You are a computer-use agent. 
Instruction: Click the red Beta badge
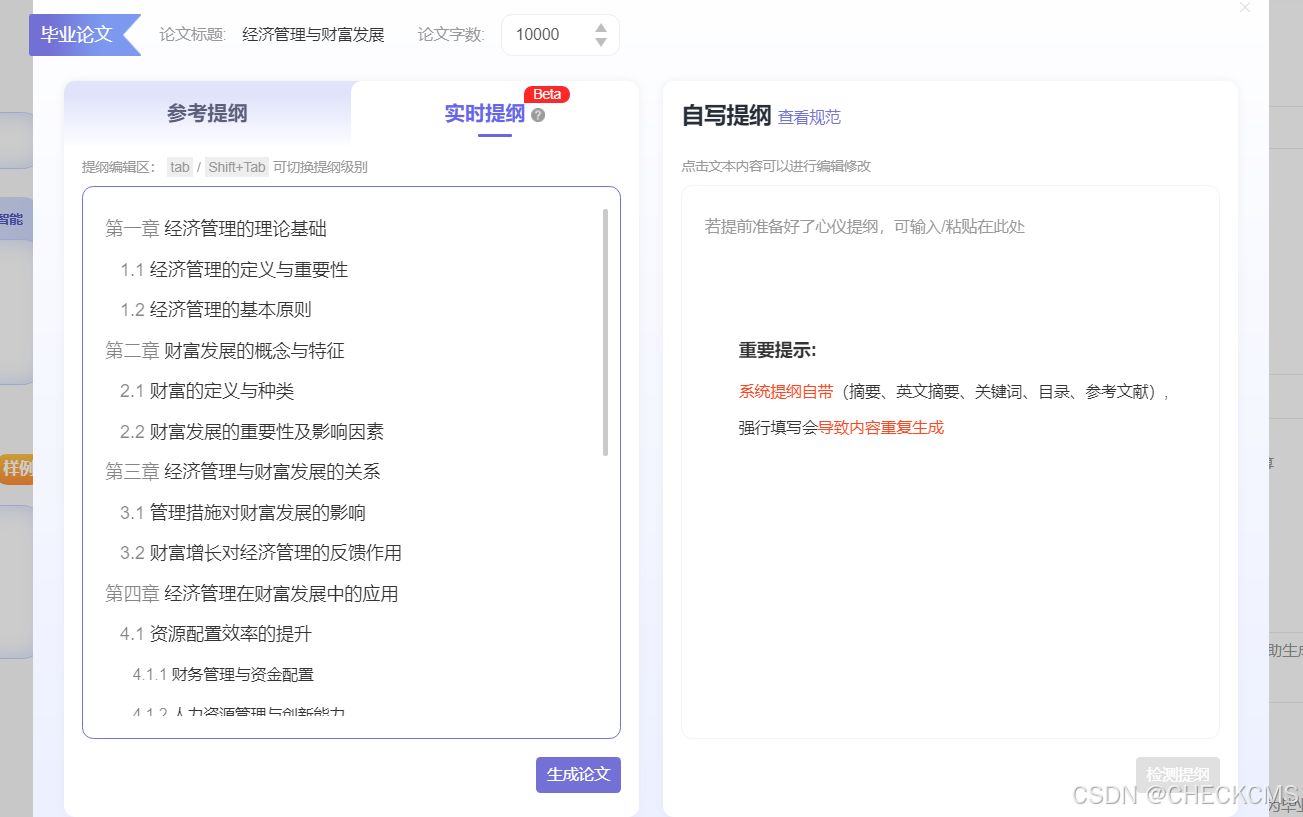click(x=547, y=94)
